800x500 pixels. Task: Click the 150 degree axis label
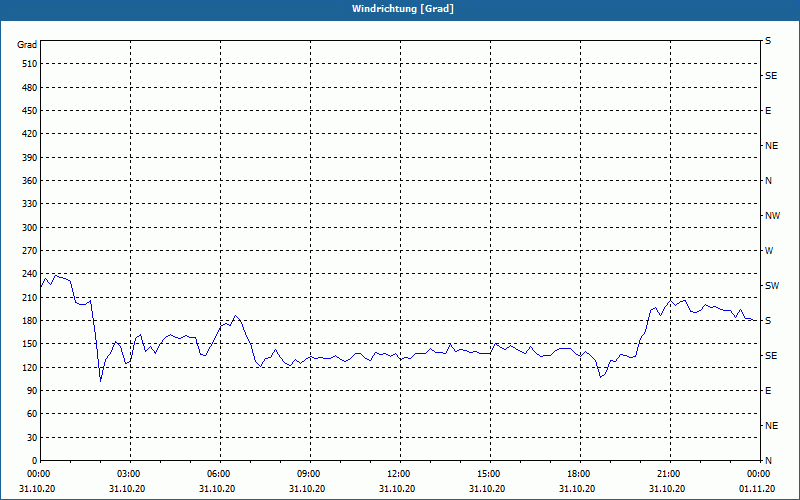point(30,344)
